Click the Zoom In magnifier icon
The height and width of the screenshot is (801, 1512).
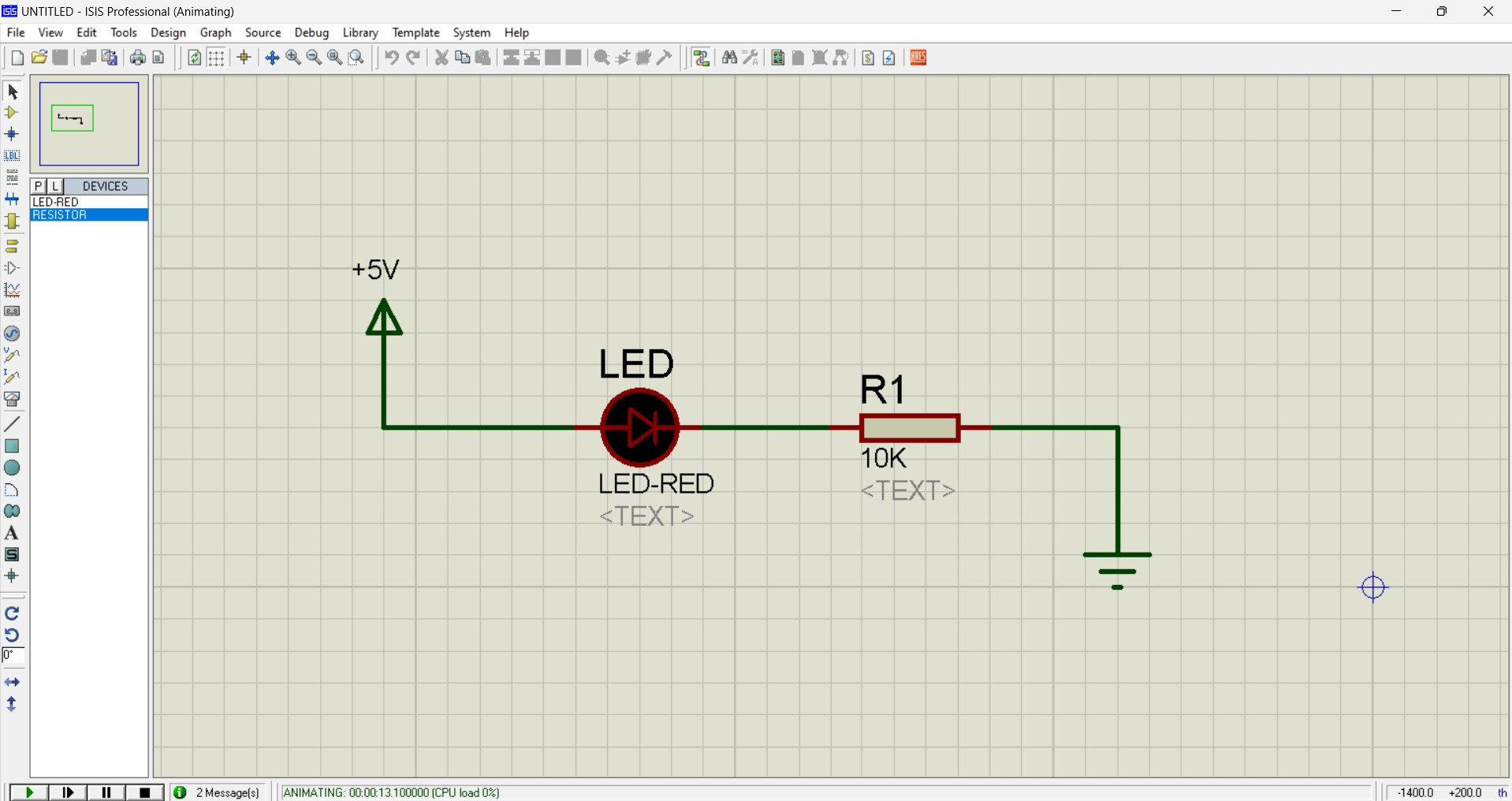pyautogui.click(x=293, y=58)
